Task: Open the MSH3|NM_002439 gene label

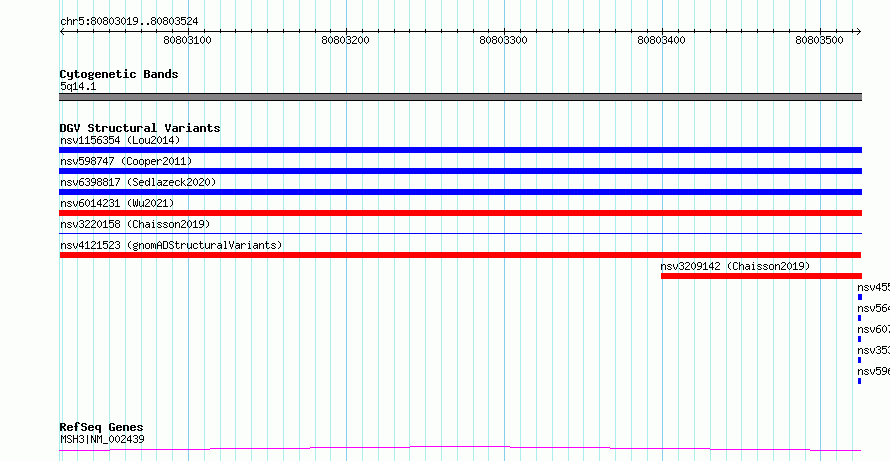Action: (102, 439)
